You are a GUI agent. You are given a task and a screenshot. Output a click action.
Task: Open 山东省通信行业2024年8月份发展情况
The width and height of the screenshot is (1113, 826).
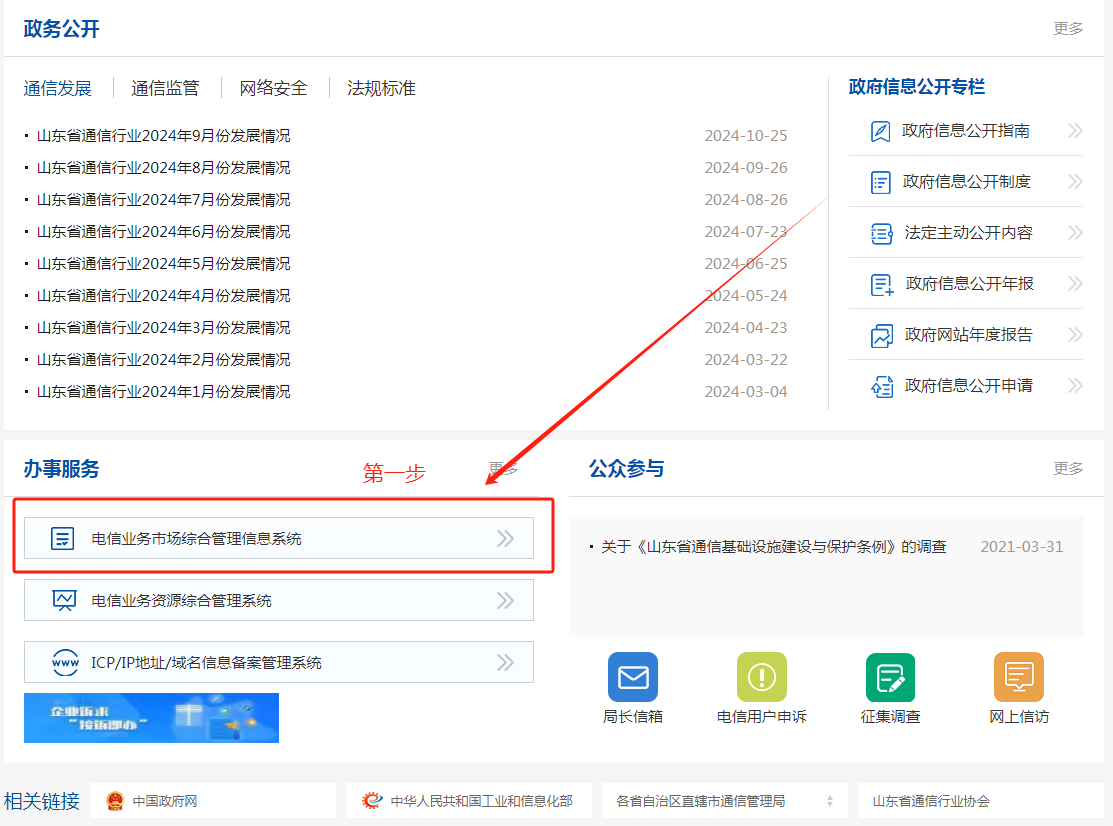[x=163, y=167]
